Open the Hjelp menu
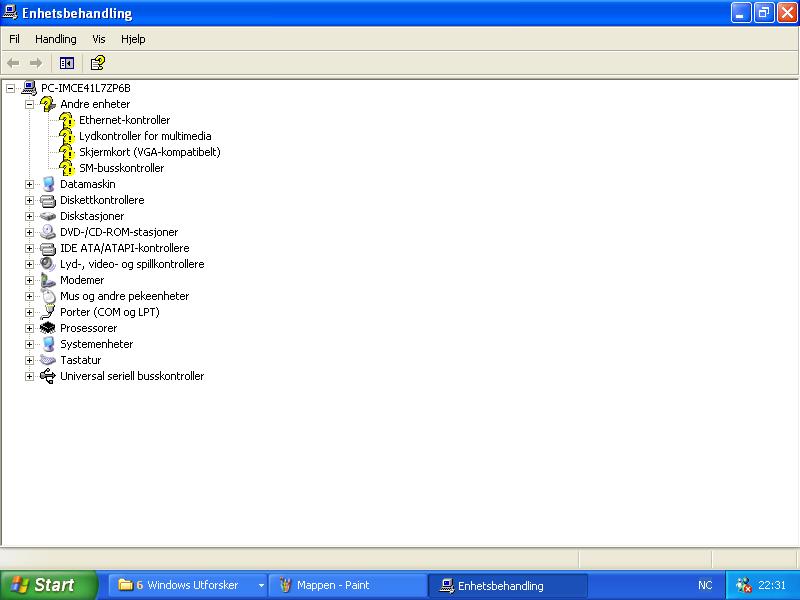This screenshot has width=800, height=600. pyautogui.click(x=133, y=39)
